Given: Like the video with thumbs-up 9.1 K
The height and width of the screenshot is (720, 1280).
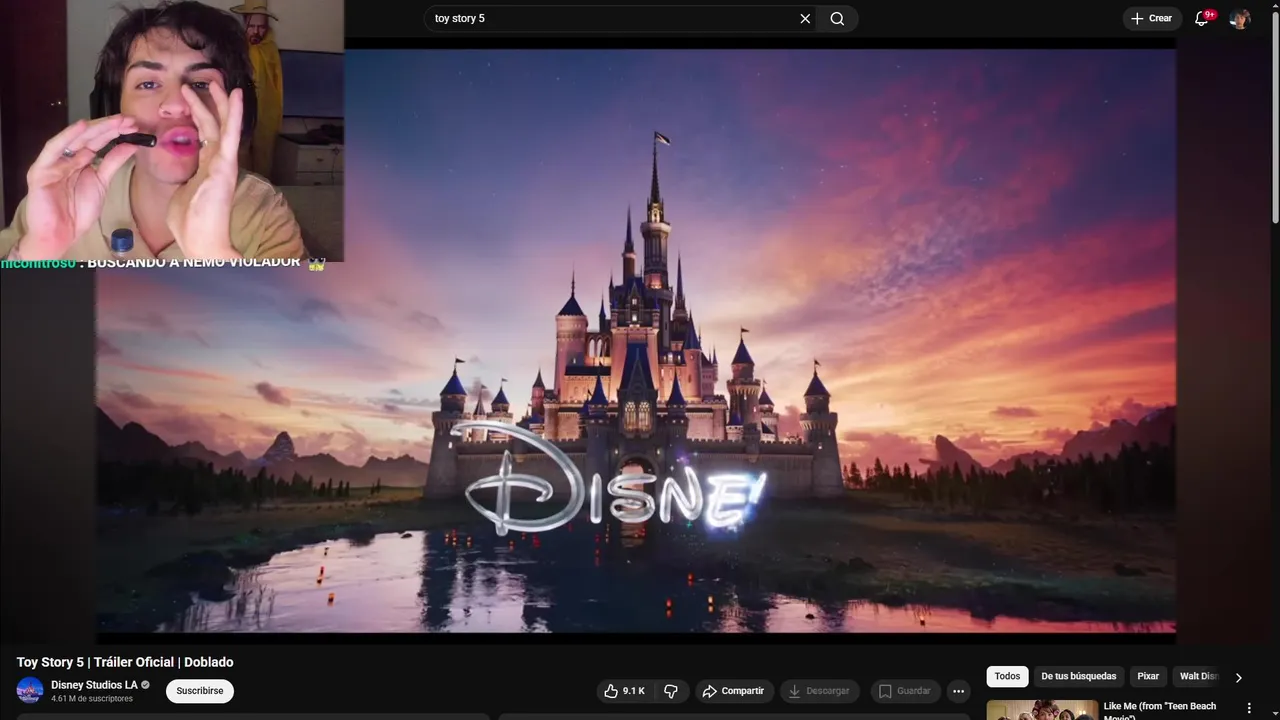Looking at the screenshot, I should coord(624,691).
